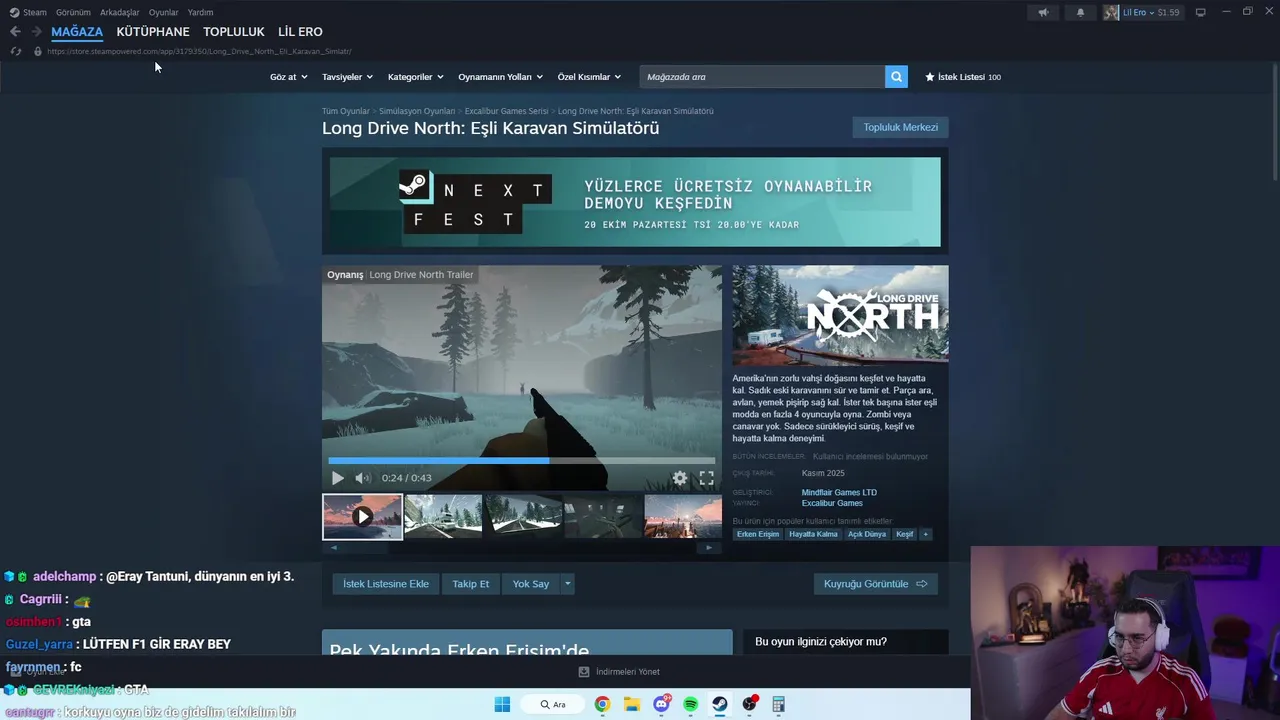The height and width of the screenshot is (720, 1280).
Task: Click the Açık Dünya tag
Action: (x=867, y=534)
